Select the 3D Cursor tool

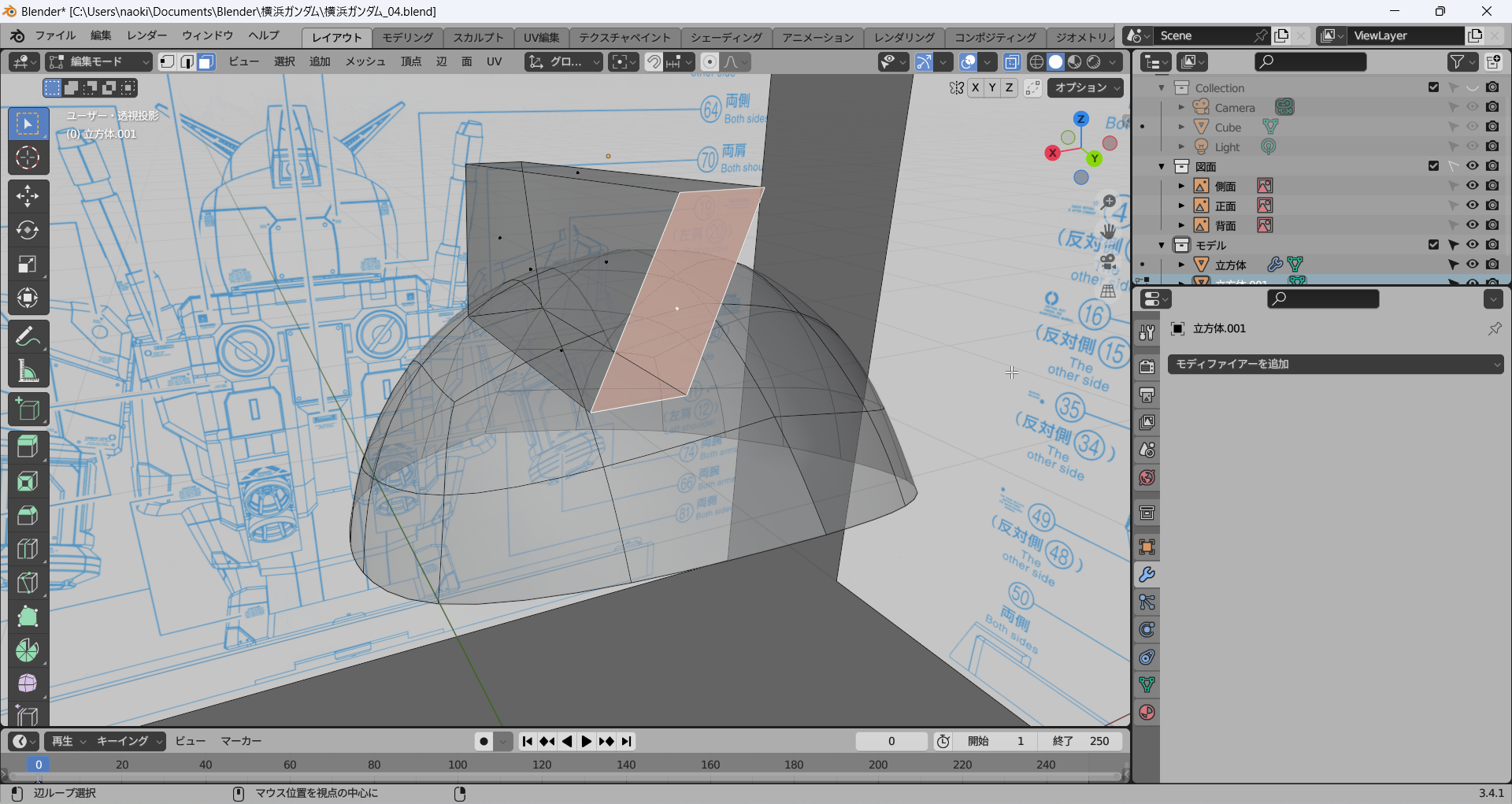click(x=28, y=158)
